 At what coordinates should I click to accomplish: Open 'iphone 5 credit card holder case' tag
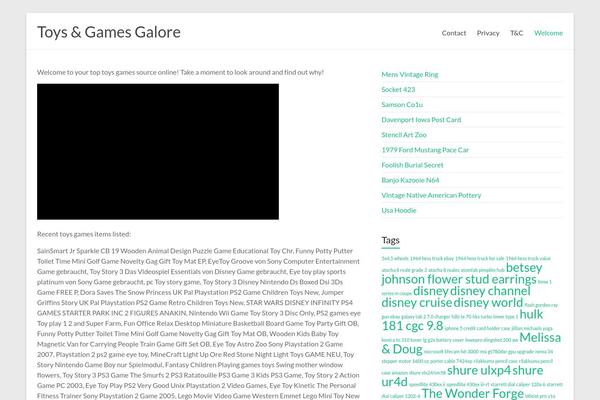tap(477, 328)
